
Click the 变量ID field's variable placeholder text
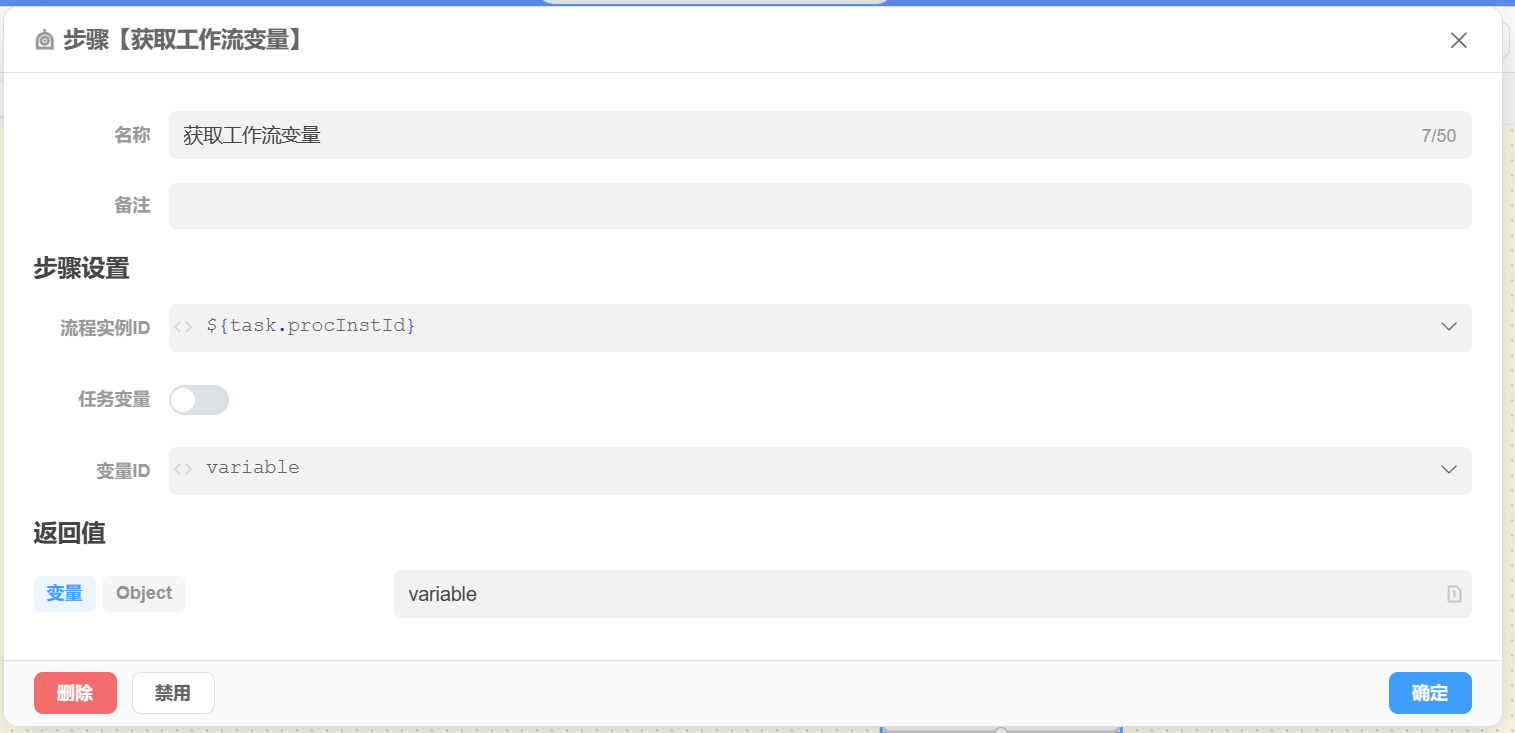(253, 468)
